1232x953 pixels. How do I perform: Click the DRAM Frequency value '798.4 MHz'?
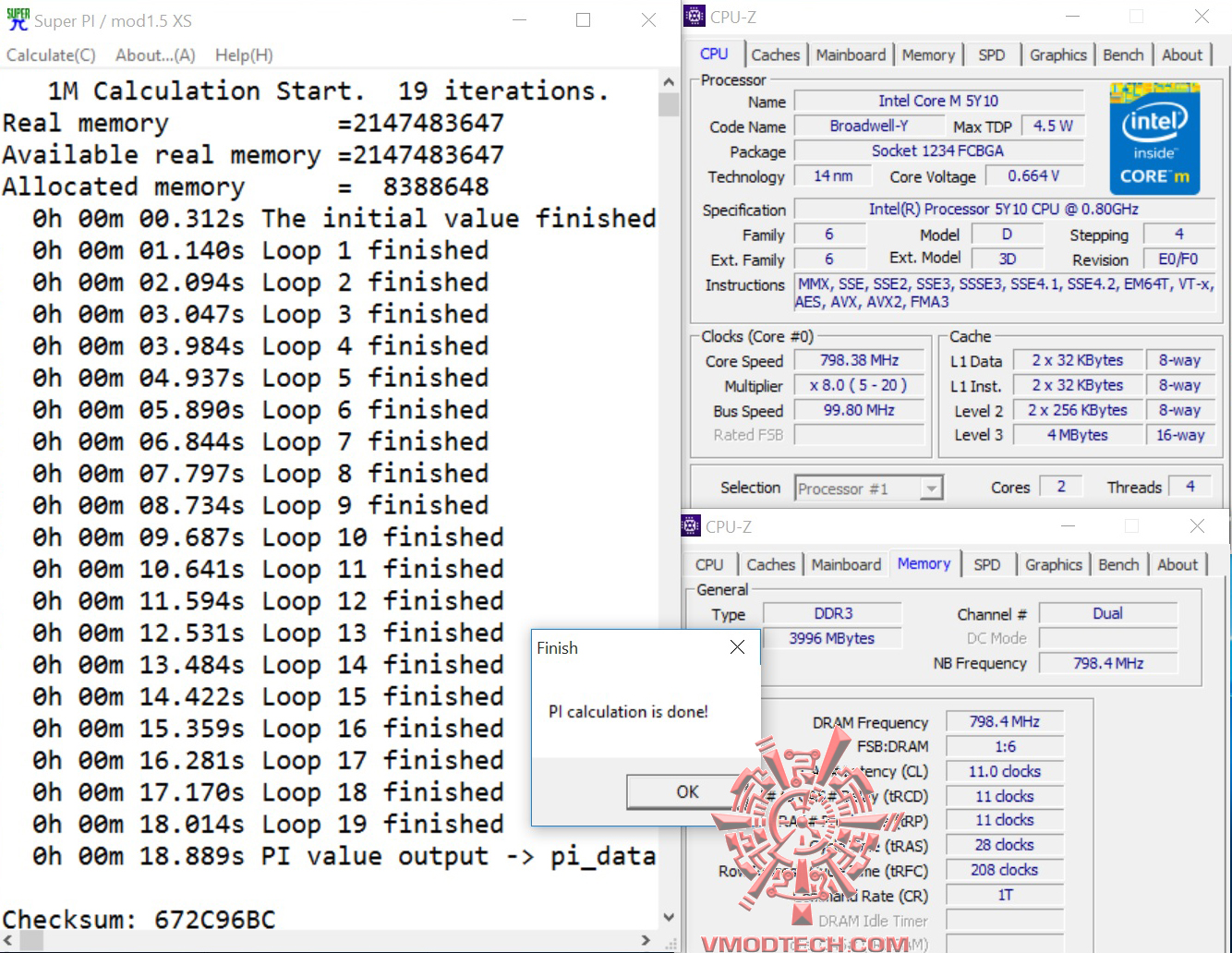[x=1005, y=721]
